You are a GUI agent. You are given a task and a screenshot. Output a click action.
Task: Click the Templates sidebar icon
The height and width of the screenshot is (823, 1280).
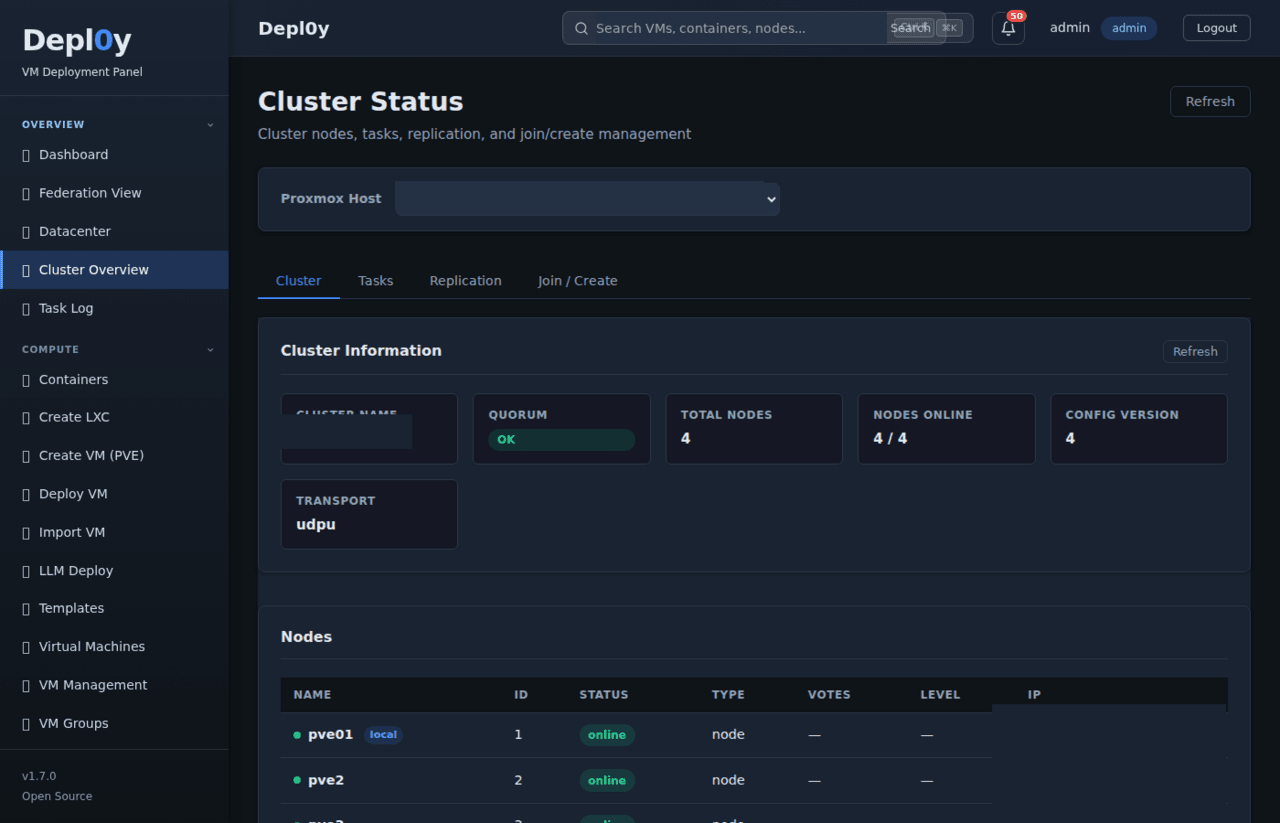click(x=26, y=609)
